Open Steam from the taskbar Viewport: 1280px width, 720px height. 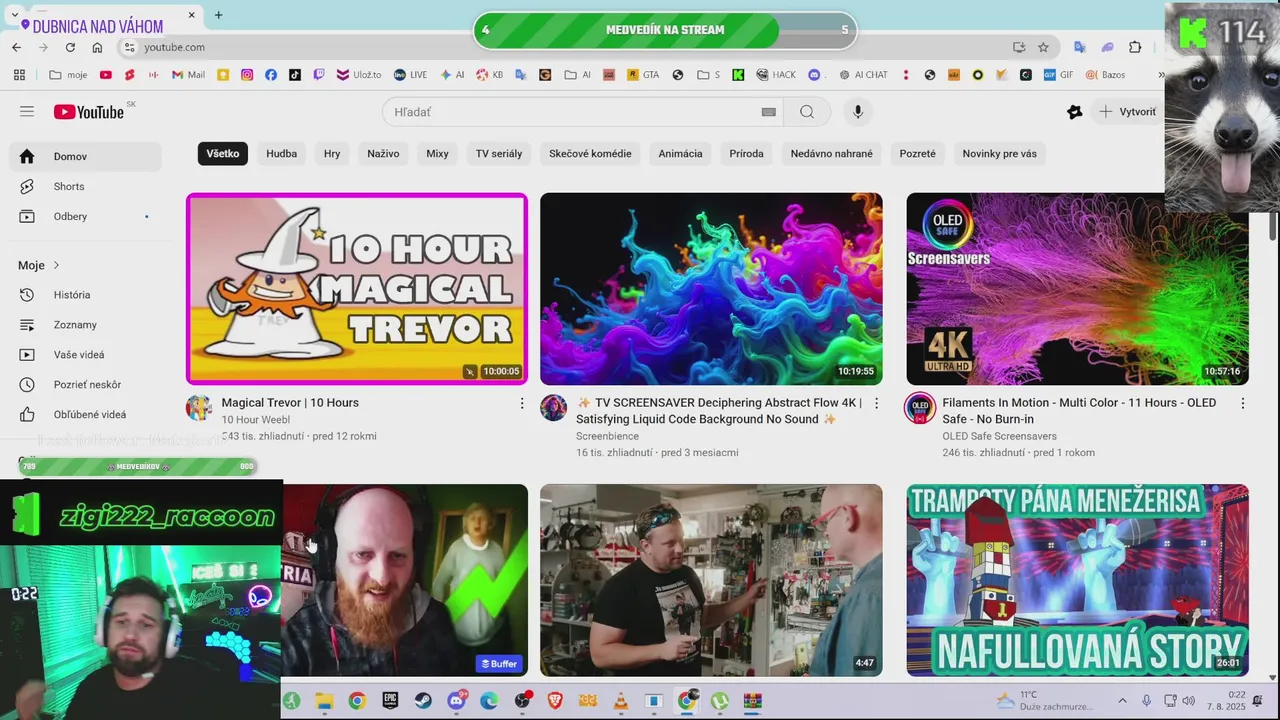(x=423, y=701)
